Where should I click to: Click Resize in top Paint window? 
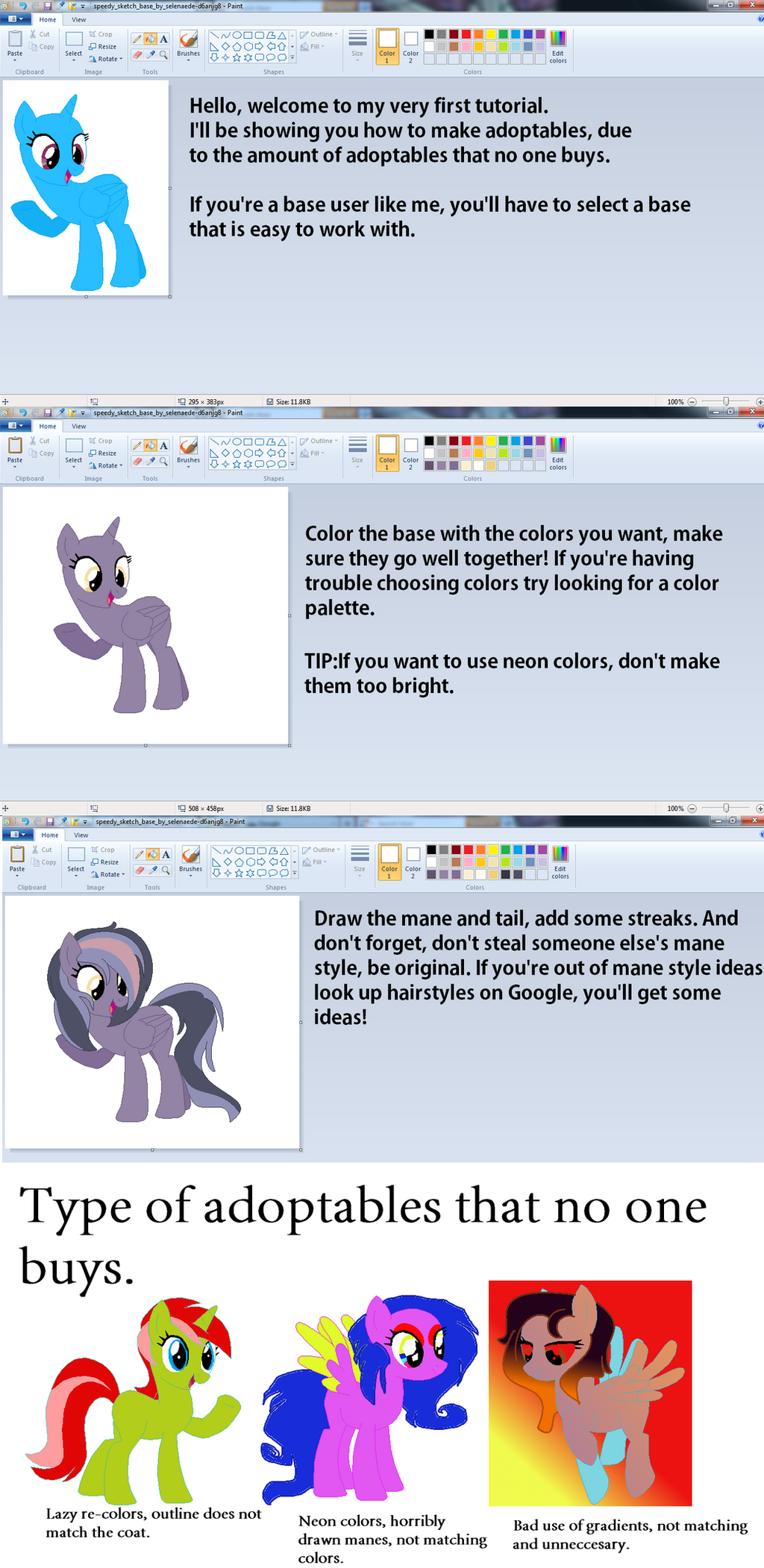(103, 46)
